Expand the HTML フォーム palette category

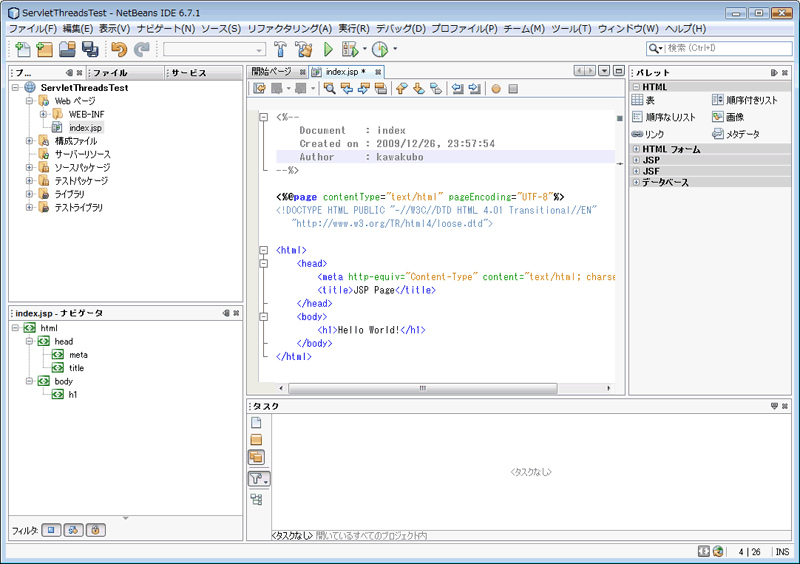click(x=636, y=149)
